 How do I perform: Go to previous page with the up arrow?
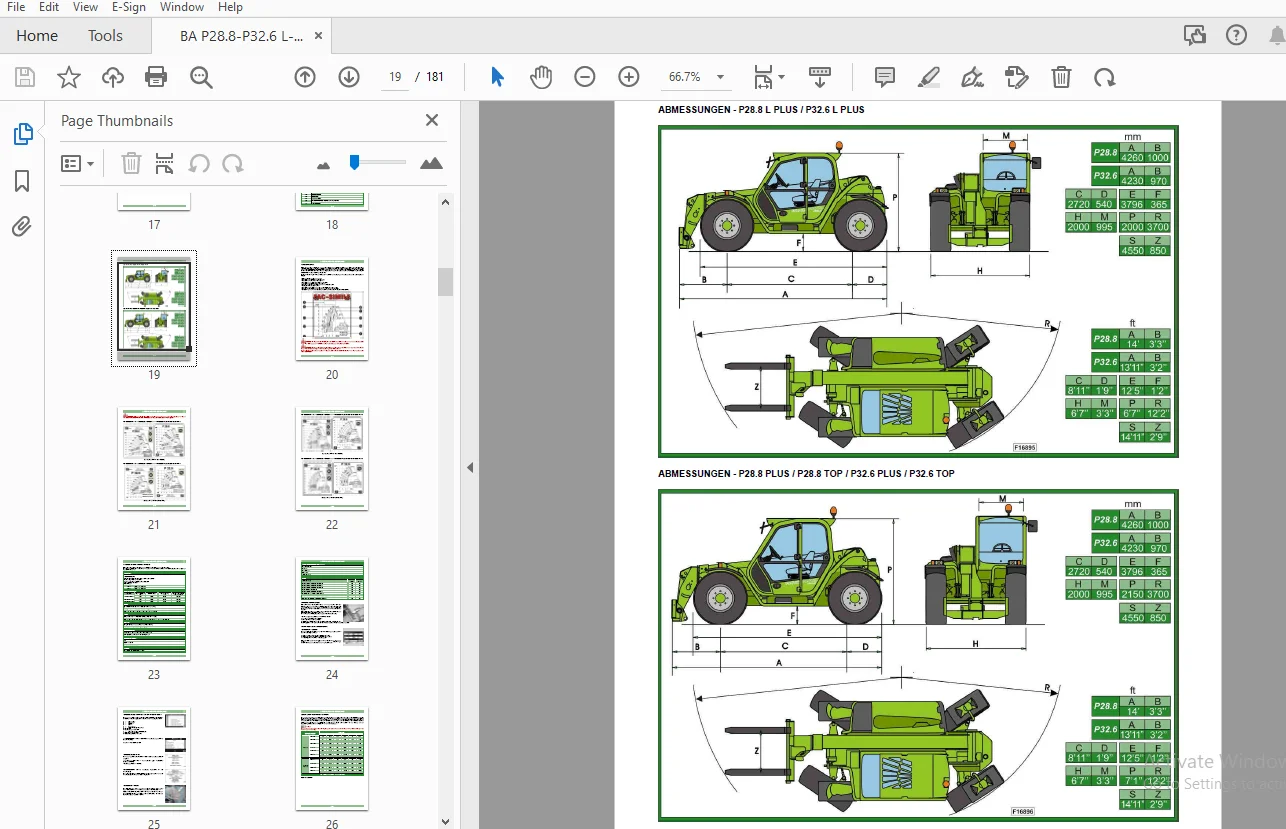305,77
